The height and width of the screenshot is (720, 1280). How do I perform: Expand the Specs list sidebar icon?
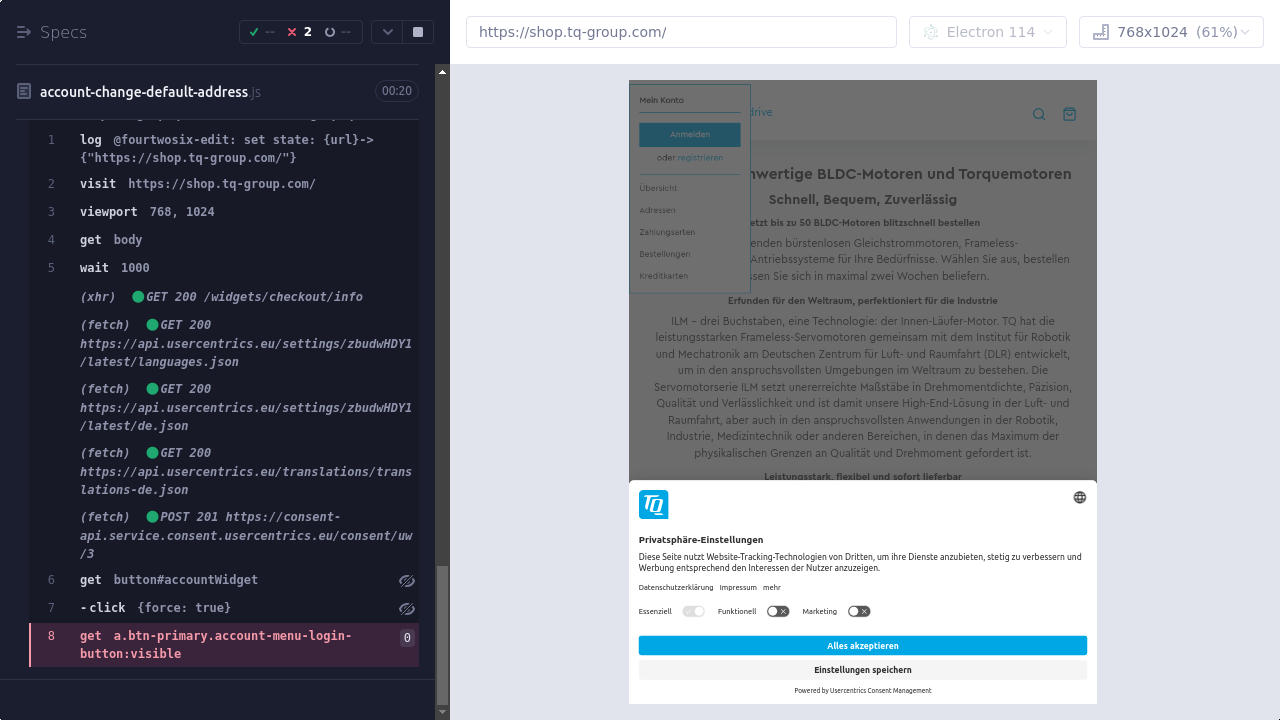[25, 32]
